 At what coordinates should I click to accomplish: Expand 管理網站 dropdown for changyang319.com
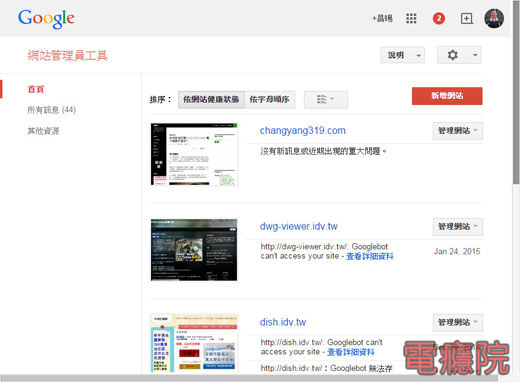458,131
